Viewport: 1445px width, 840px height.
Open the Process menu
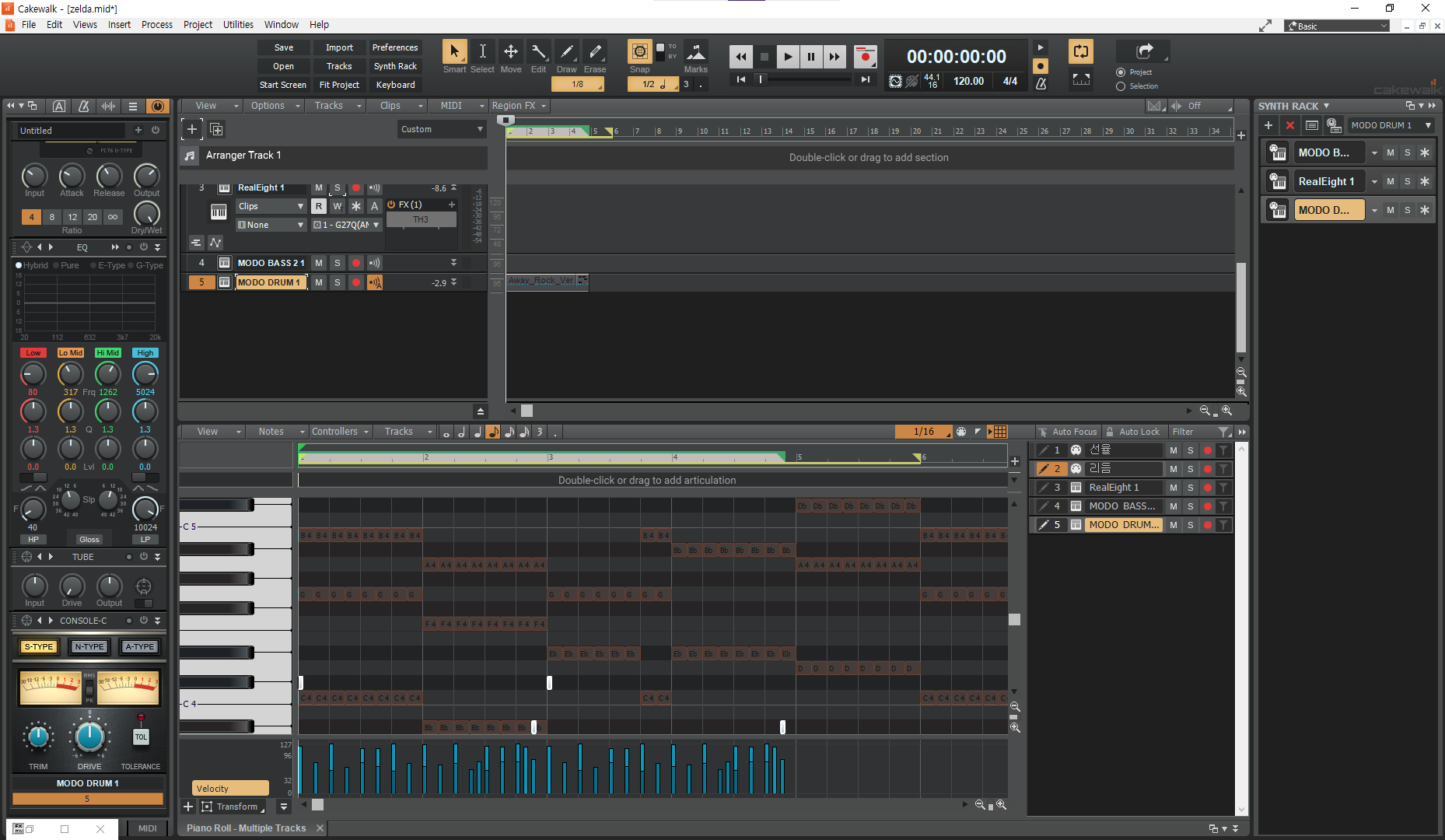coord(157,25)
